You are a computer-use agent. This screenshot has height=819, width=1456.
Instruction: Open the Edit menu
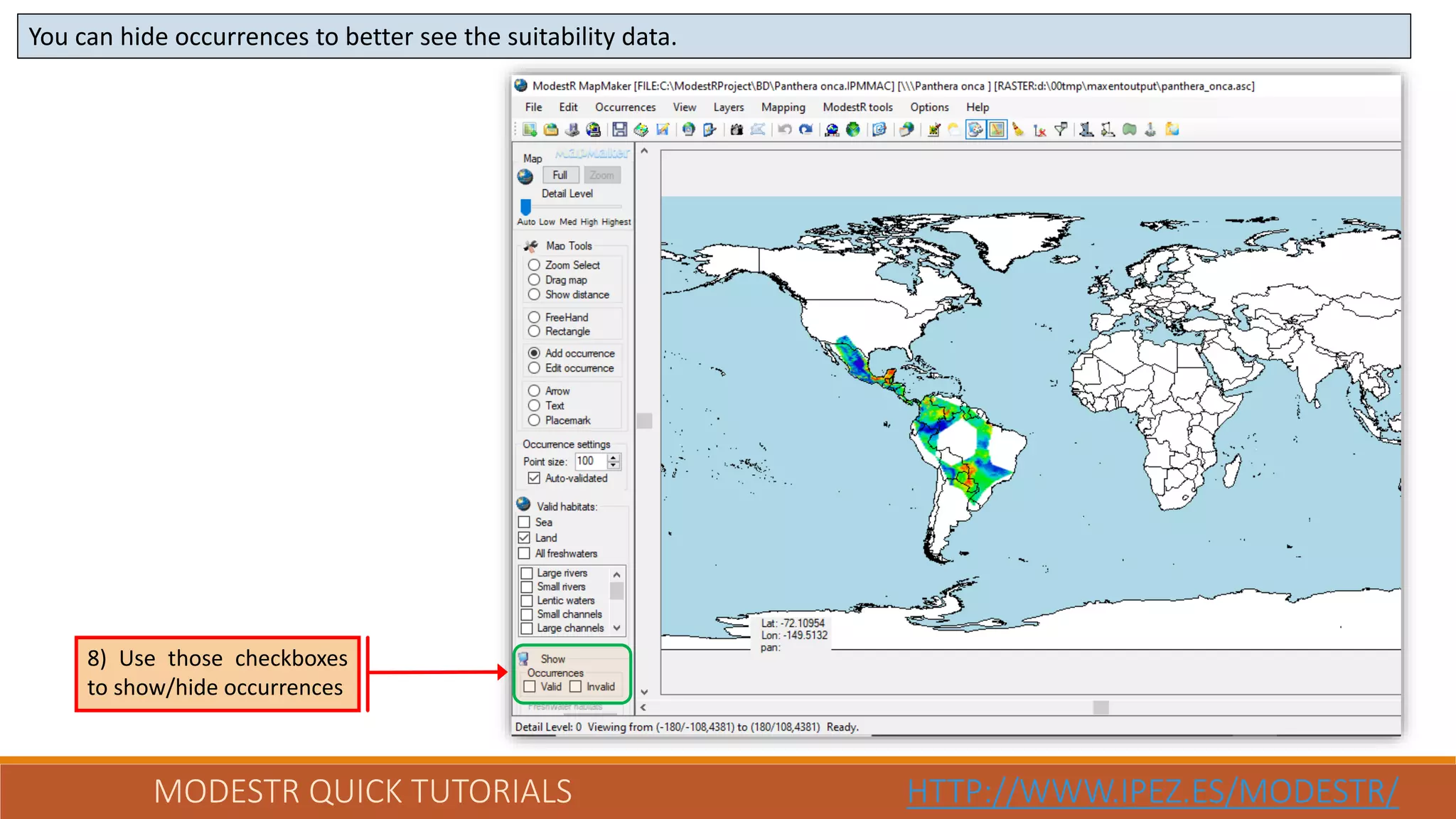pyautogui.click(x=568, y=107)
